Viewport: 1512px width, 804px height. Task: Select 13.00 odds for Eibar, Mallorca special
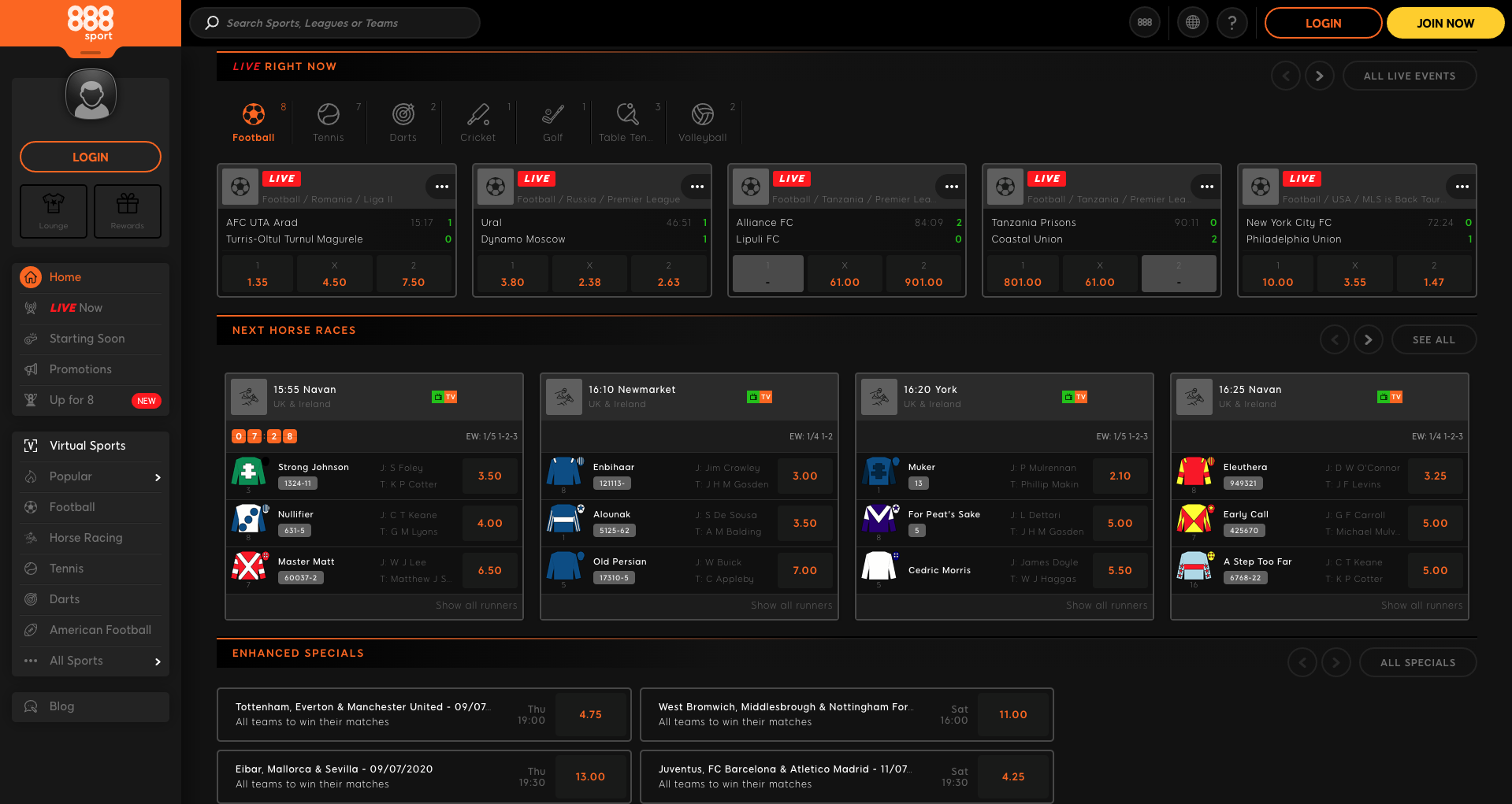click(590, 776)
